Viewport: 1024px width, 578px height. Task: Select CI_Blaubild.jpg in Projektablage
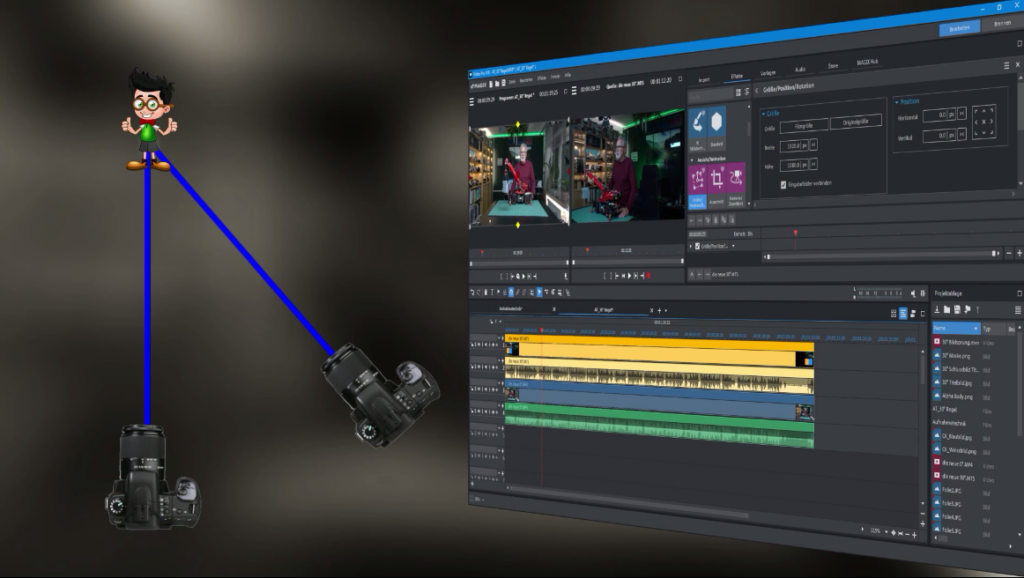(957, 437)
